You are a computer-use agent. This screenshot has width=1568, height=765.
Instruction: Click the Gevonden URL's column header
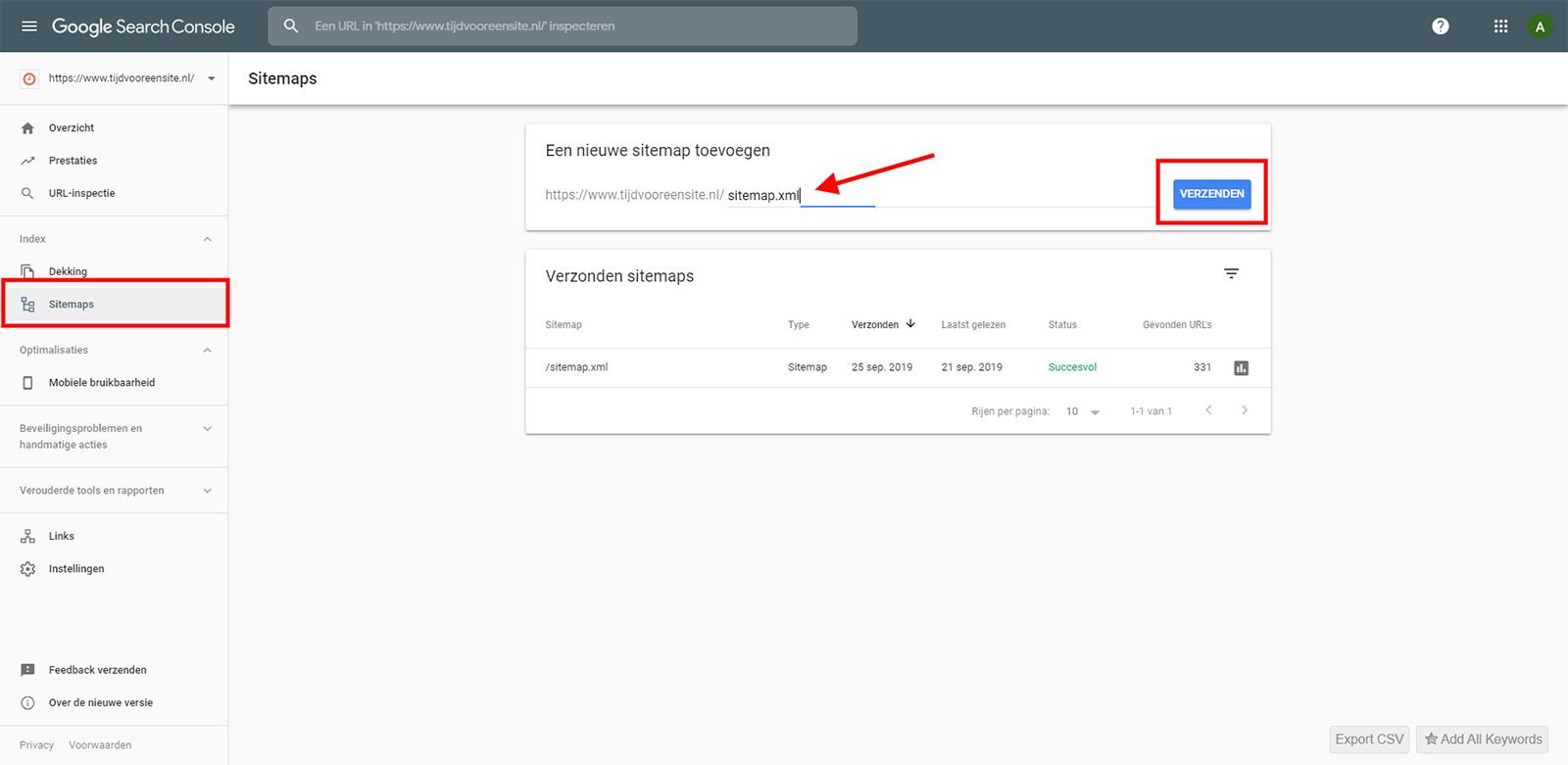click(x=1177, y=324)
